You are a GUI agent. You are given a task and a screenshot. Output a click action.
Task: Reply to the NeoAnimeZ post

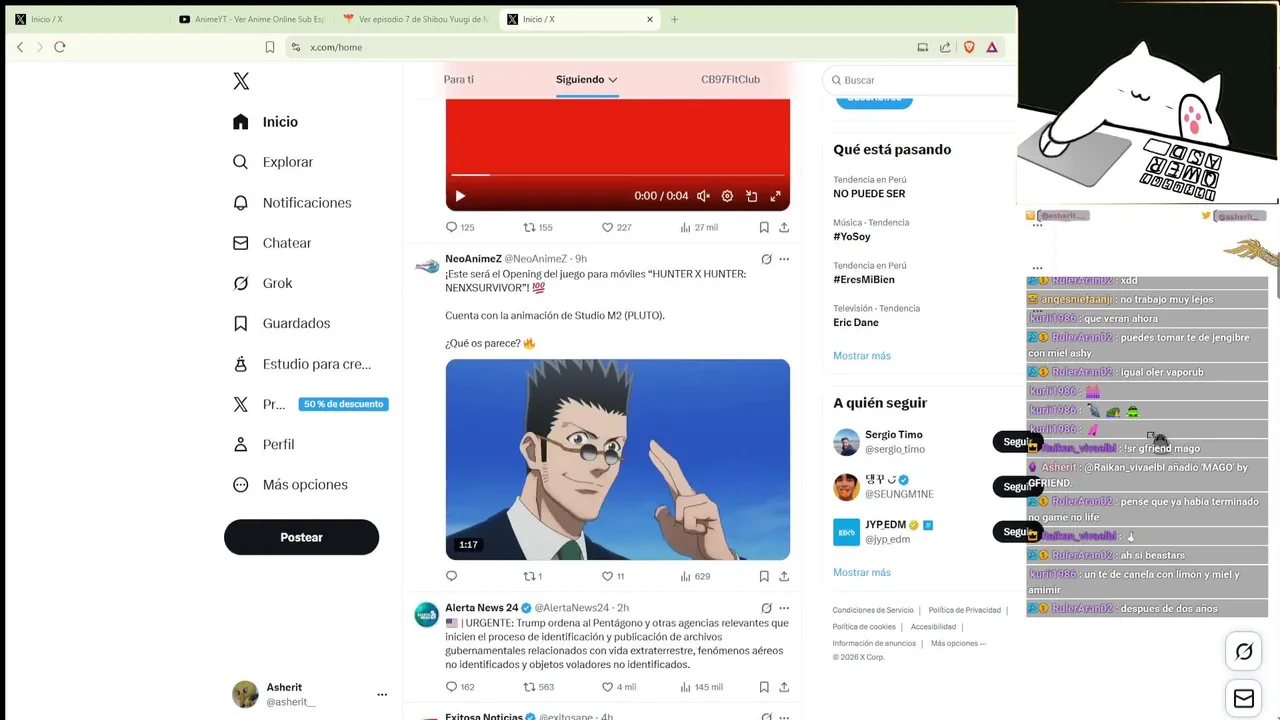(x=451, y=576)
